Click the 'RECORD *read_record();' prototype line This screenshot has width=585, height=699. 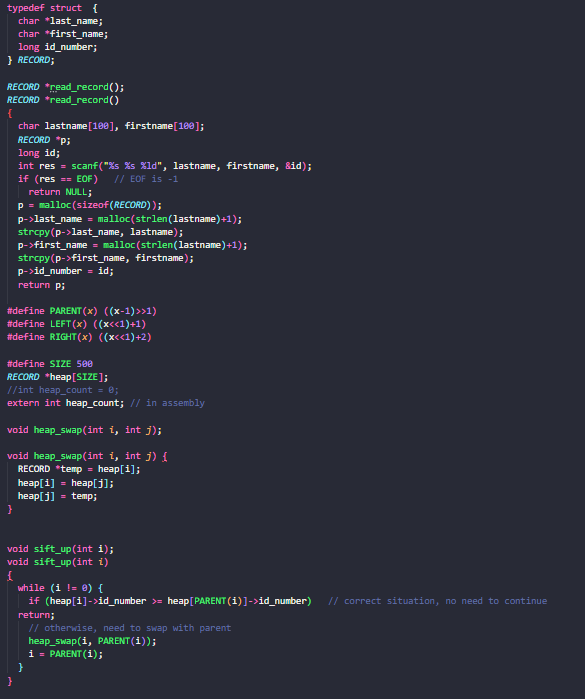(66, 87)
